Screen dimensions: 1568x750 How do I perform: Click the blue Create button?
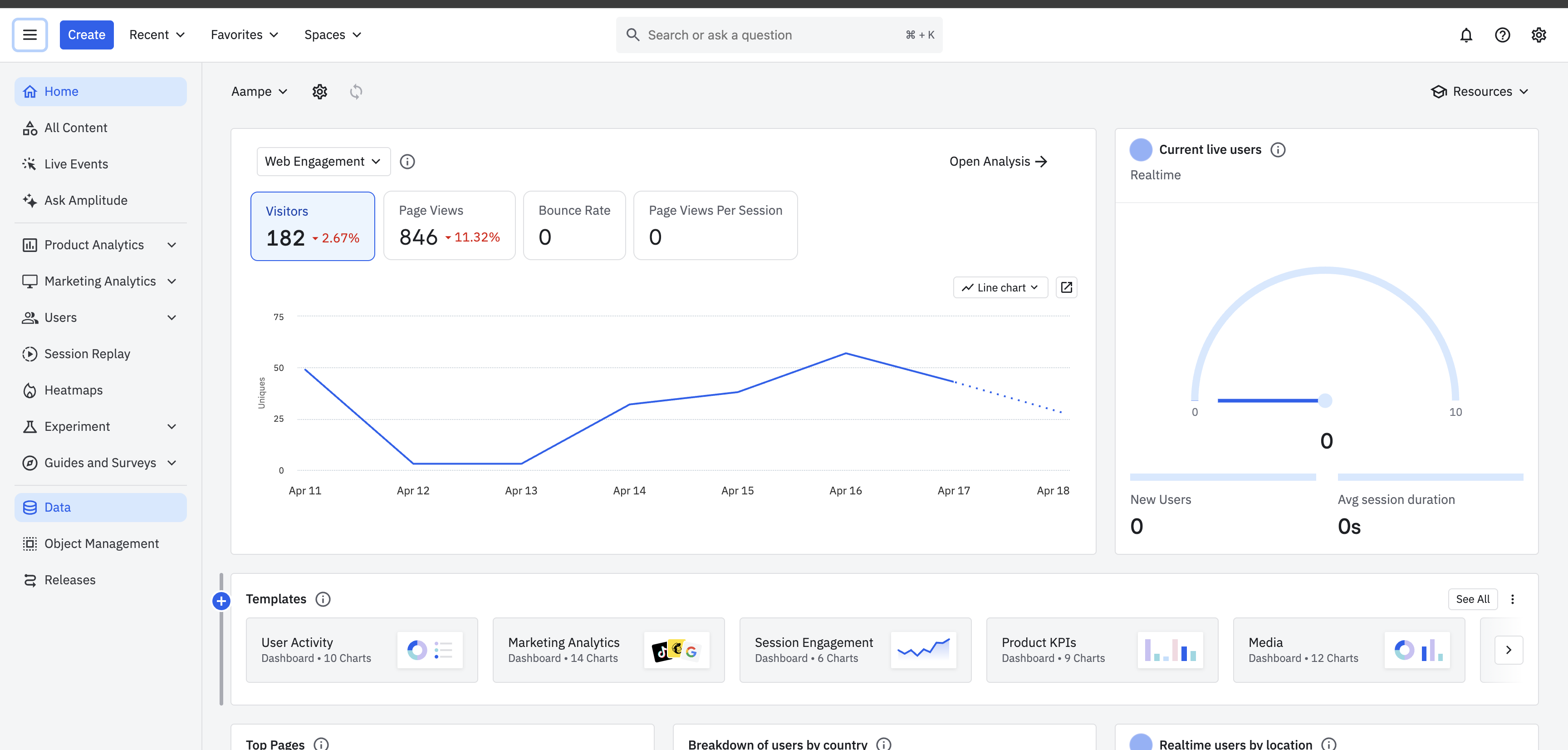[87, 35]
